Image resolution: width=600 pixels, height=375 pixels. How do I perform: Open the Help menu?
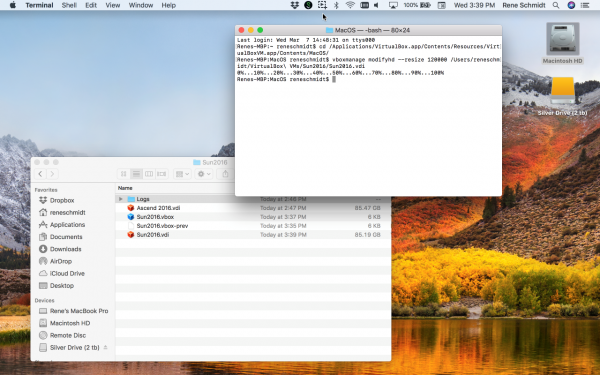pos(168,5)
